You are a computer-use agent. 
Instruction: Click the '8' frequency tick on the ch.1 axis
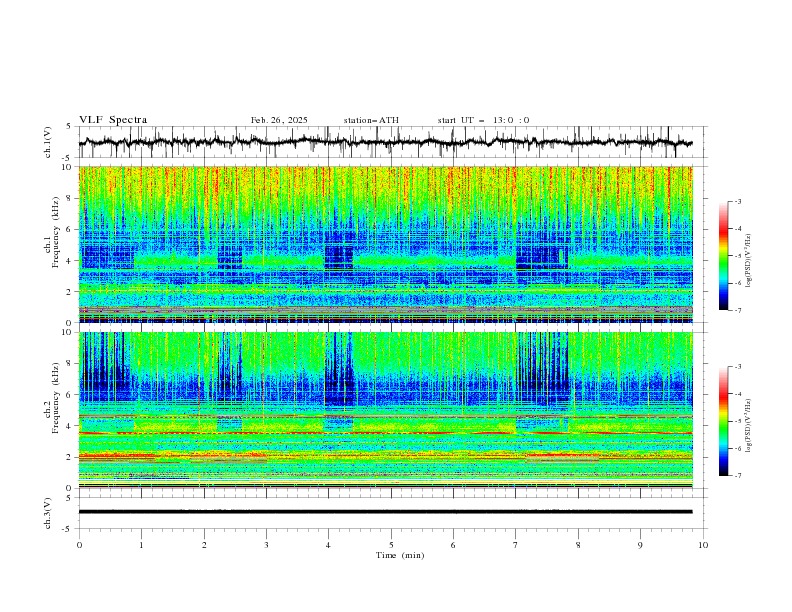(70, 198)
